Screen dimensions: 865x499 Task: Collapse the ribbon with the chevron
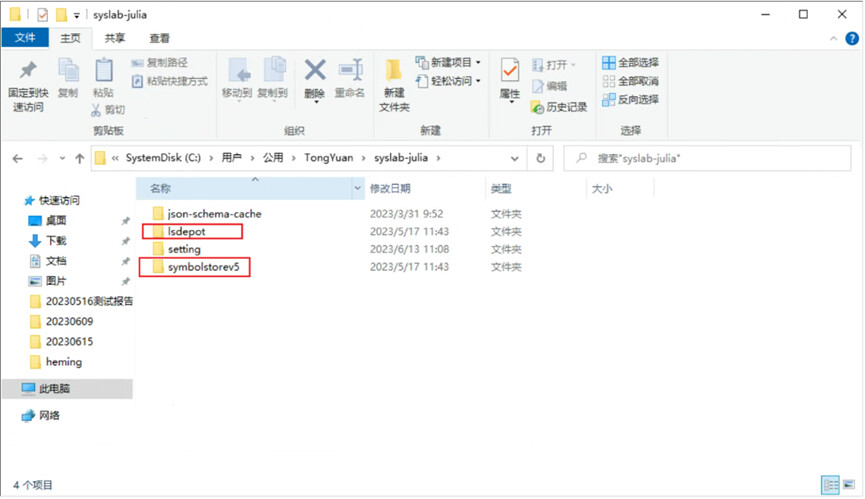pyautogui.click(x=833, y=39)
